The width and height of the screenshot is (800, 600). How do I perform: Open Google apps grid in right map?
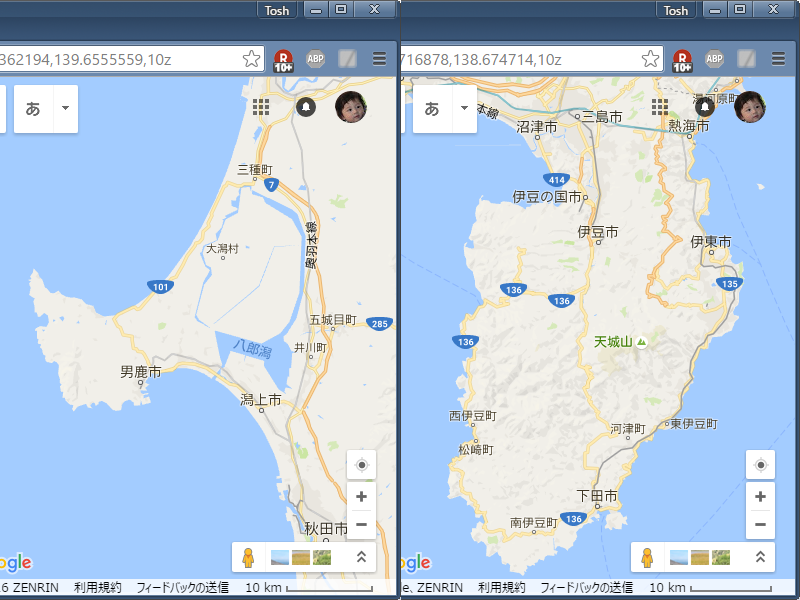(x=660, y=107)
